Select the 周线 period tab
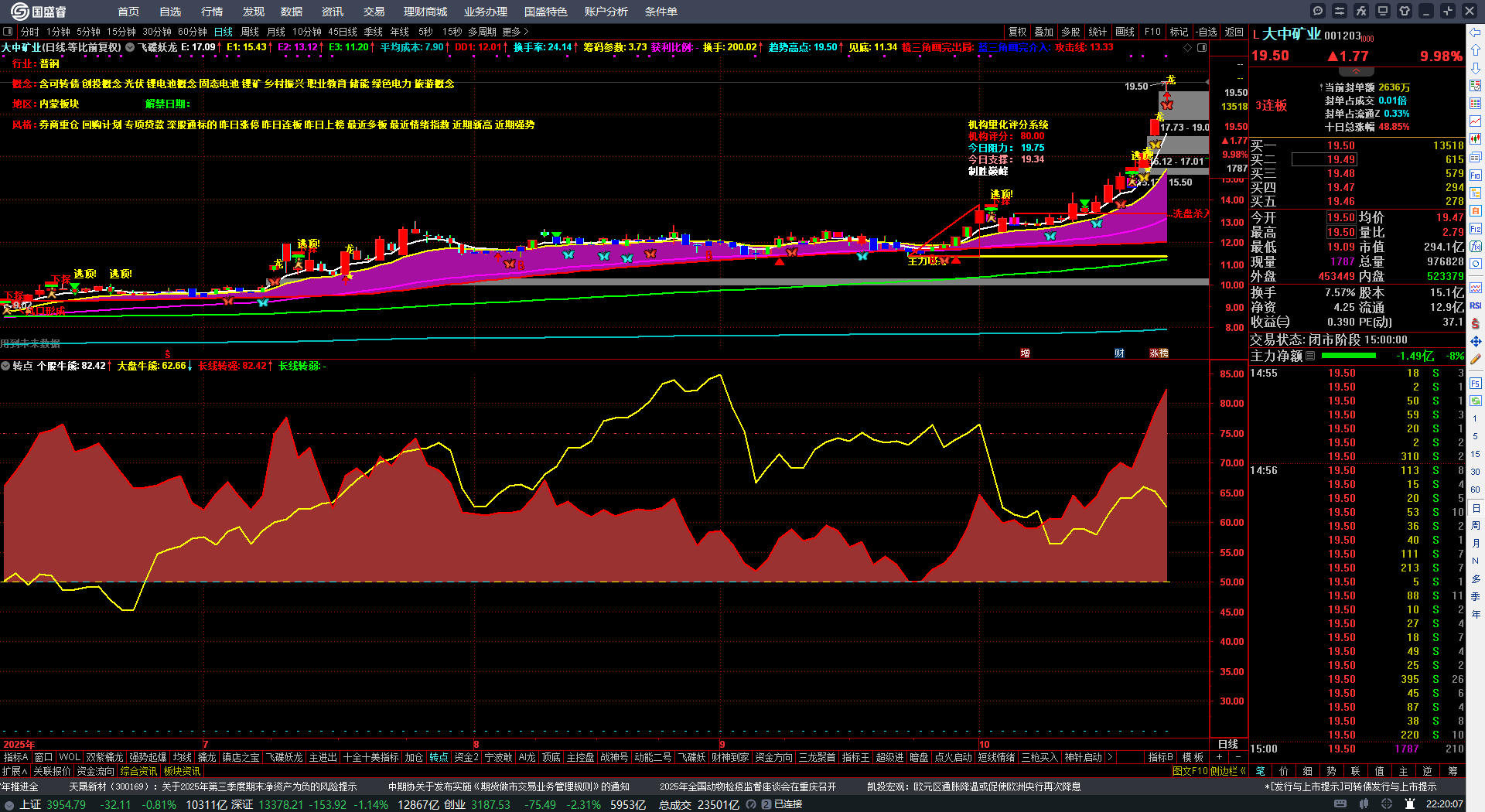 tap(250, 32)
